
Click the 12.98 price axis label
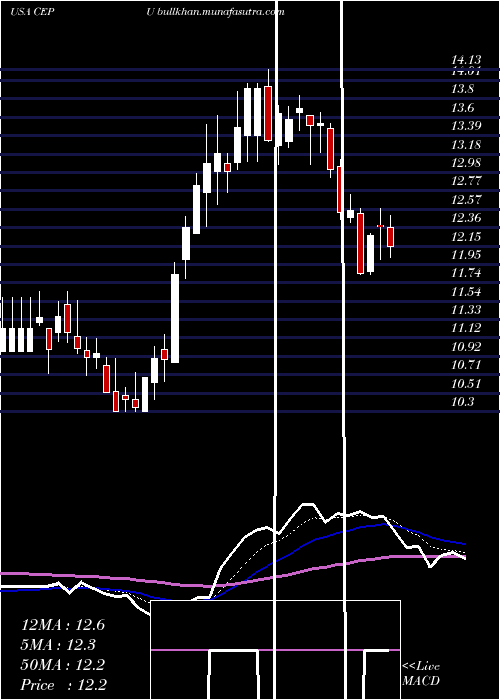click(x=466, y=162)
